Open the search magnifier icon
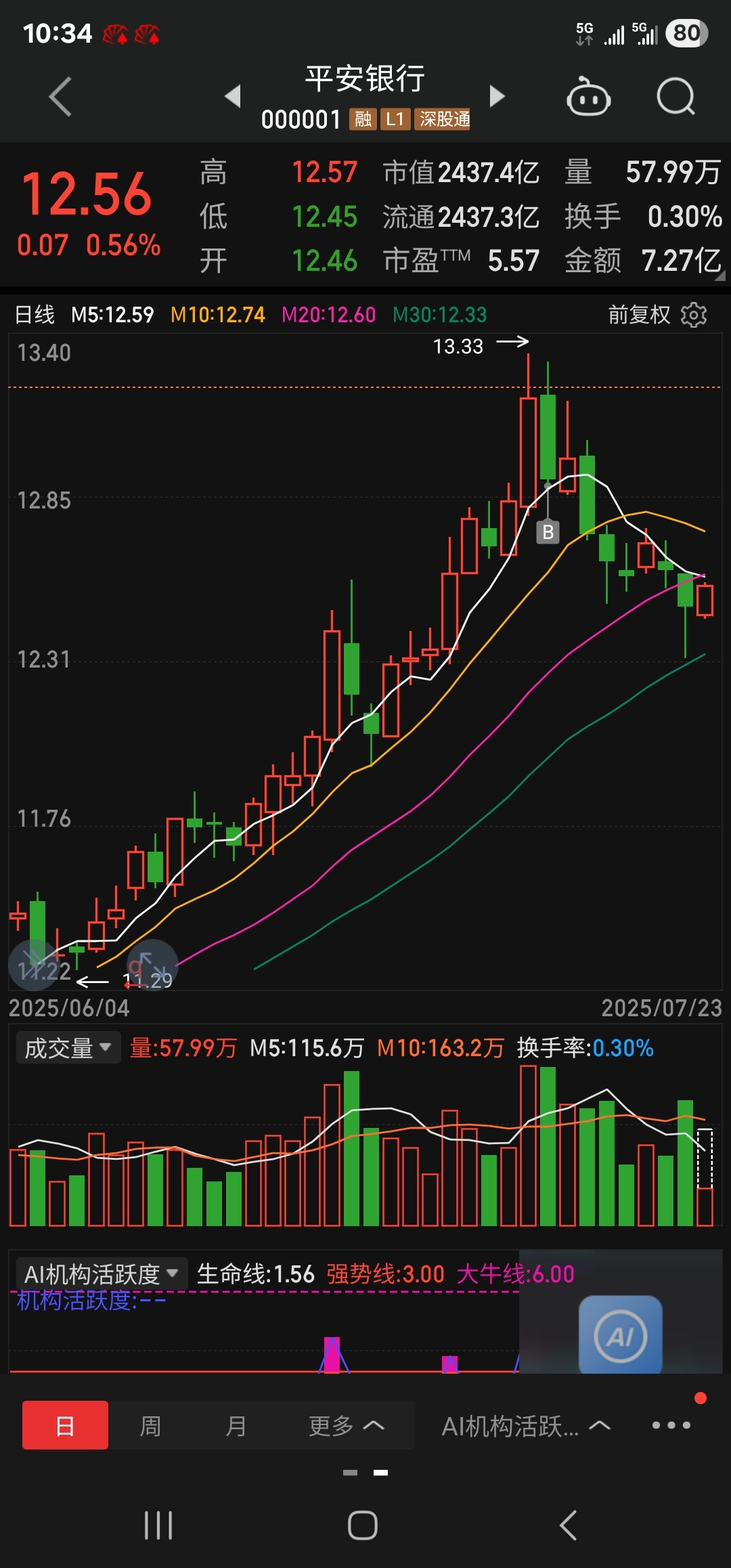This screenshot has height=1568, width=731. [675, 97]
